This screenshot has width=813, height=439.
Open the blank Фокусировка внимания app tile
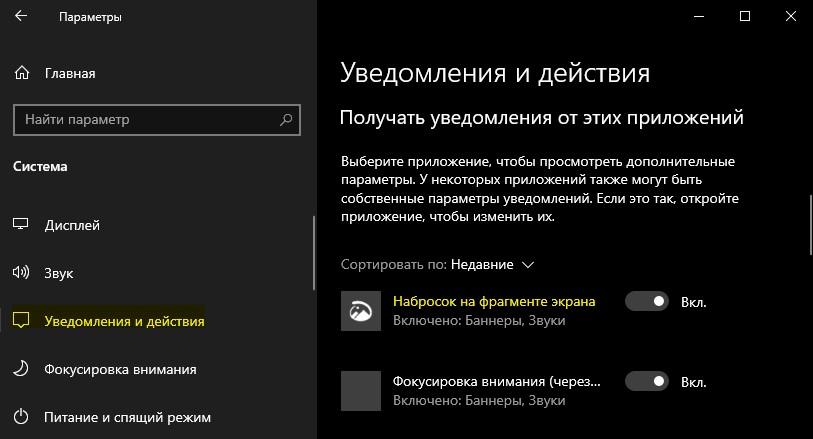coord(361,391)
